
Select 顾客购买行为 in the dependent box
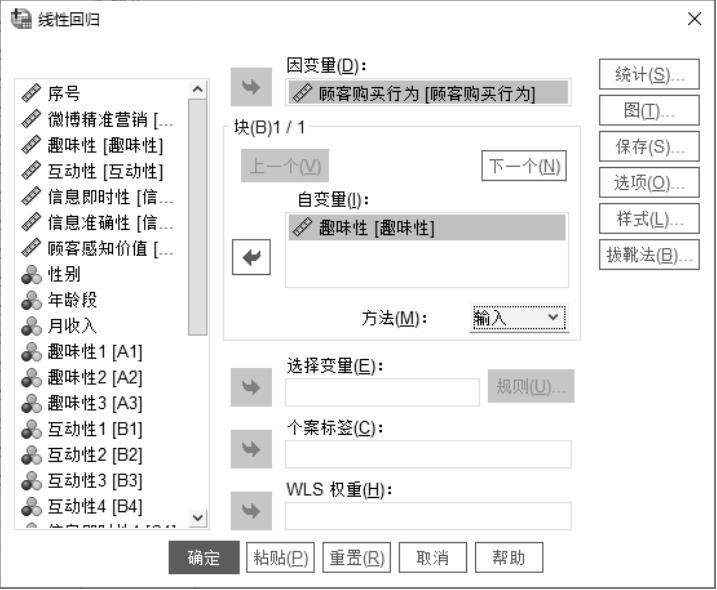[428, 93]
